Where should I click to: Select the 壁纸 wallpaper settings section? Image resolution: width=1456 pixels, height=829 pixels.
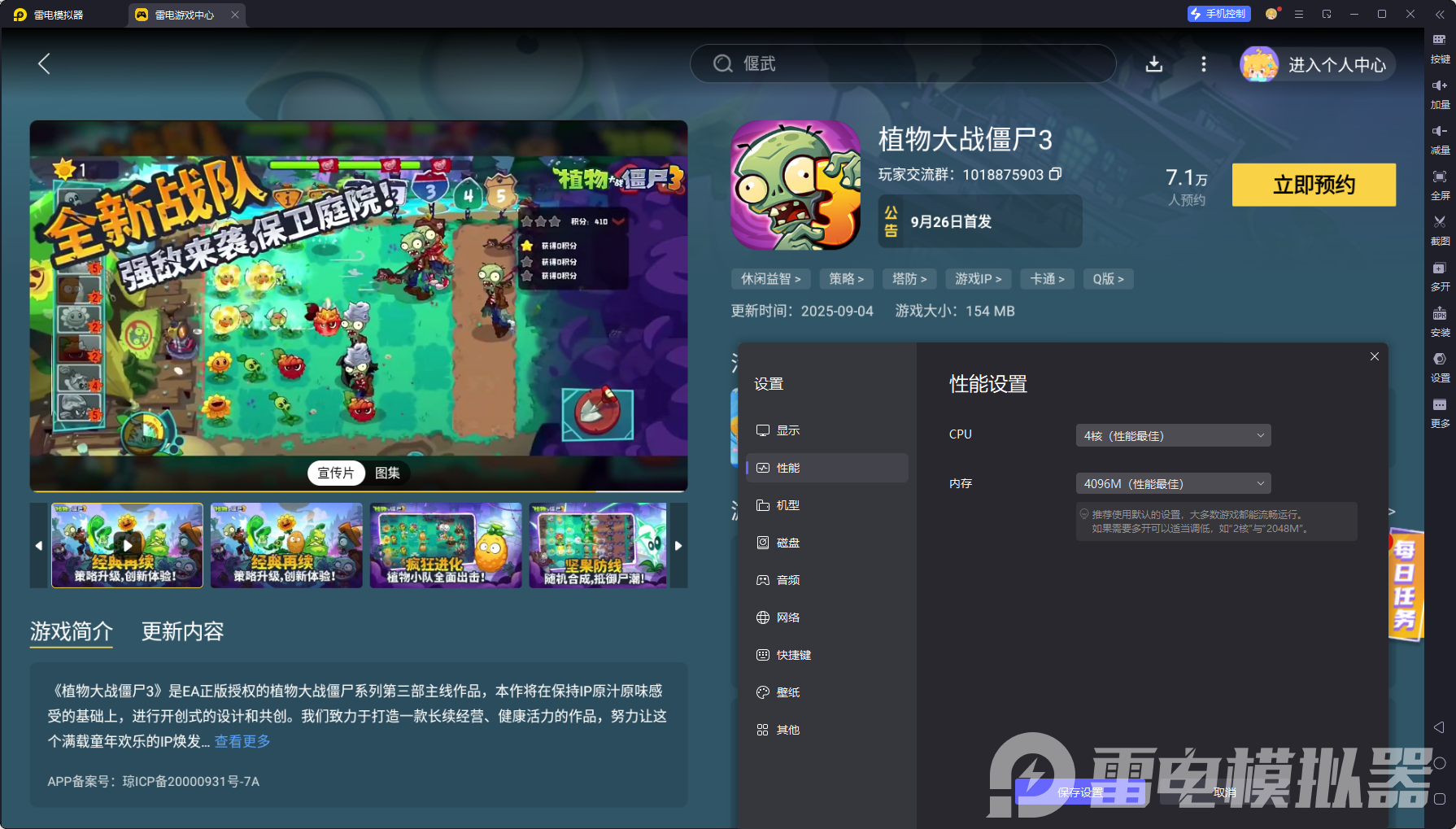coord(827,692)
